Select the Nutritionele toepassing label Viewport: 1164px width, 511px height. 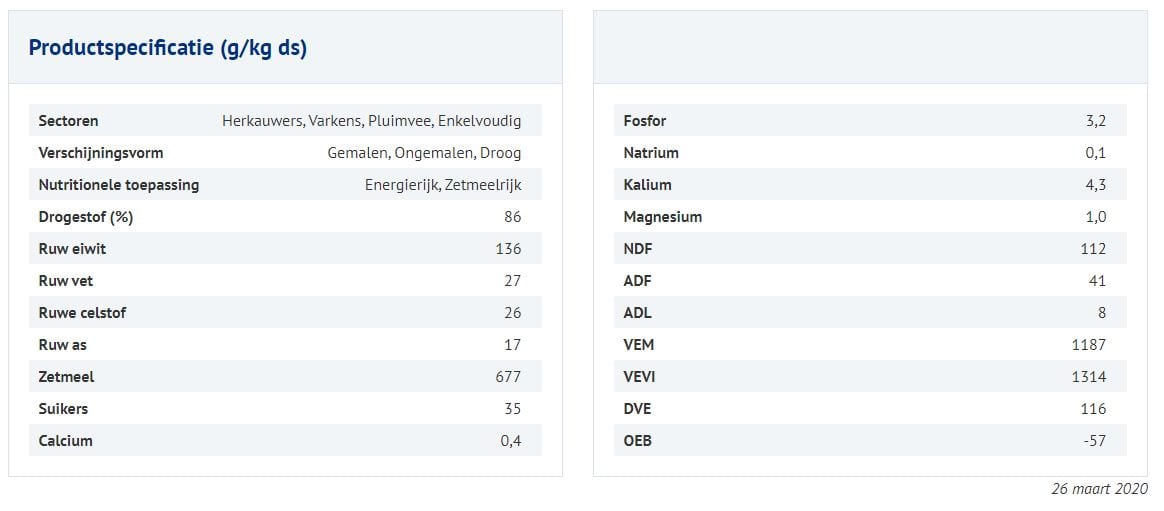point(118,185)
